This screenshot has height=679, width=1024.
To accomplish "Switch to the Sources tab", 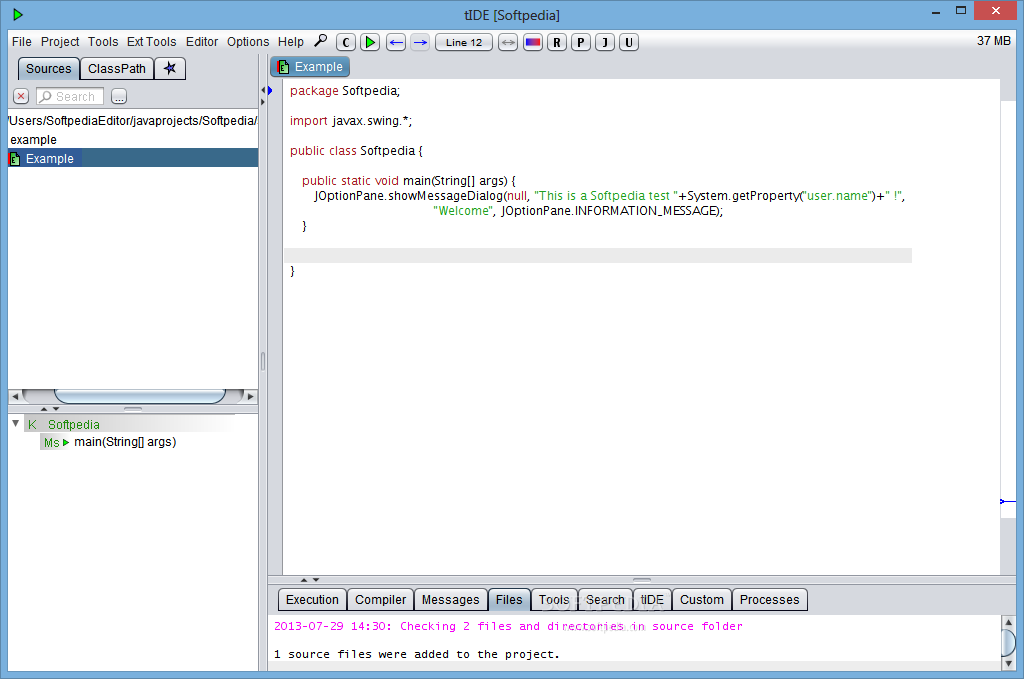I will click(x=48, y=69).
